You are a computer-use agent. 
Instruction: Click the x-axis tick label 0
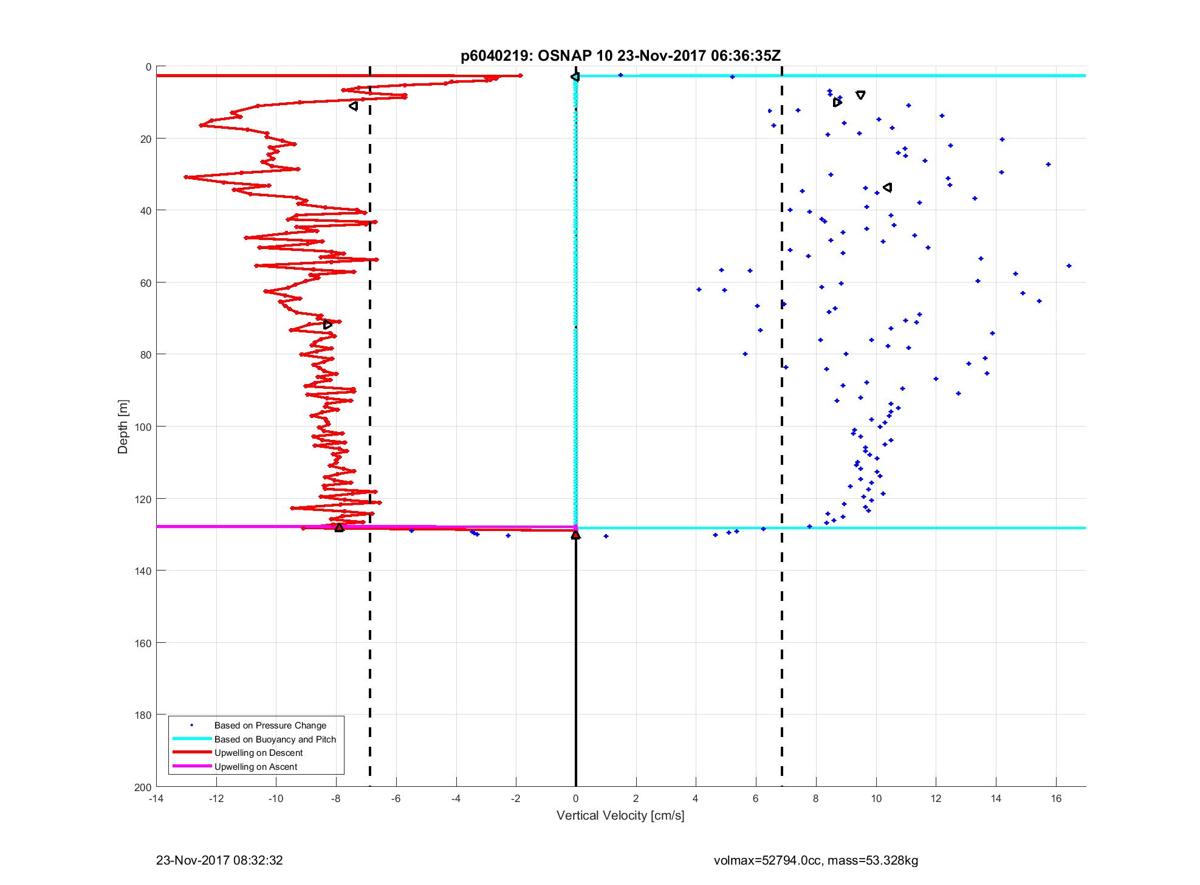click(576, 798)
